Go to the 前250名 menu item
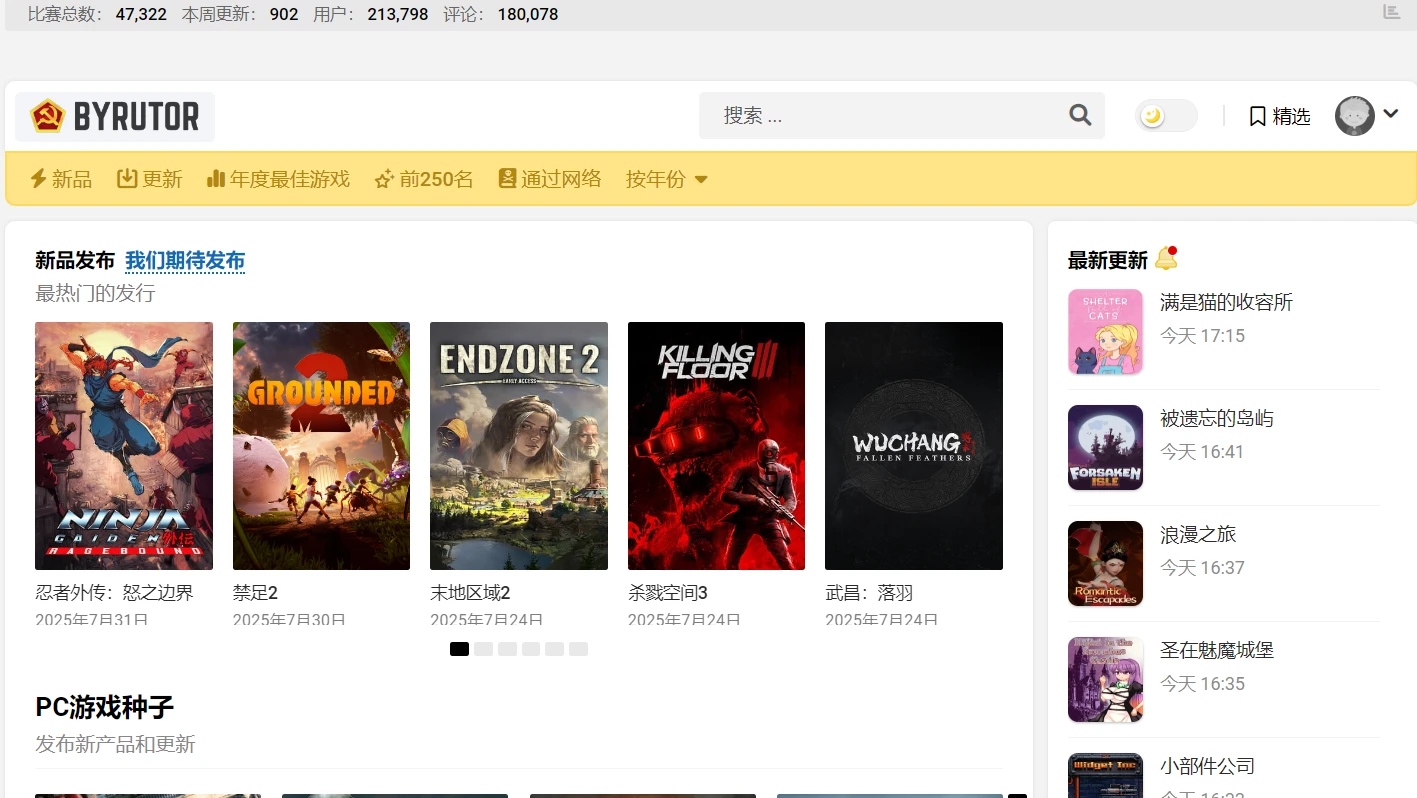Image resolution: width=1417 pixels, height=798 pixels. tap(424, 179)
